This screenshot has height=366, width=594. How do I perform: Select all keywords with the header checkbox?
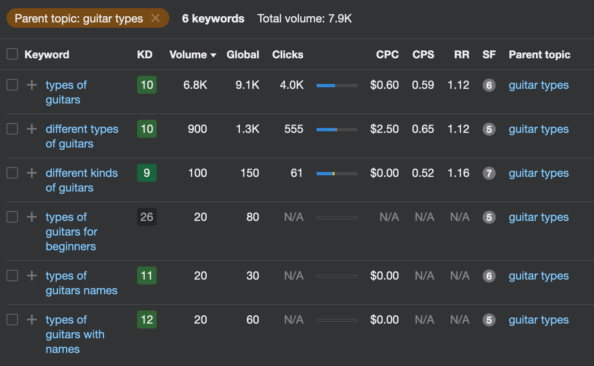coord(12,54)
